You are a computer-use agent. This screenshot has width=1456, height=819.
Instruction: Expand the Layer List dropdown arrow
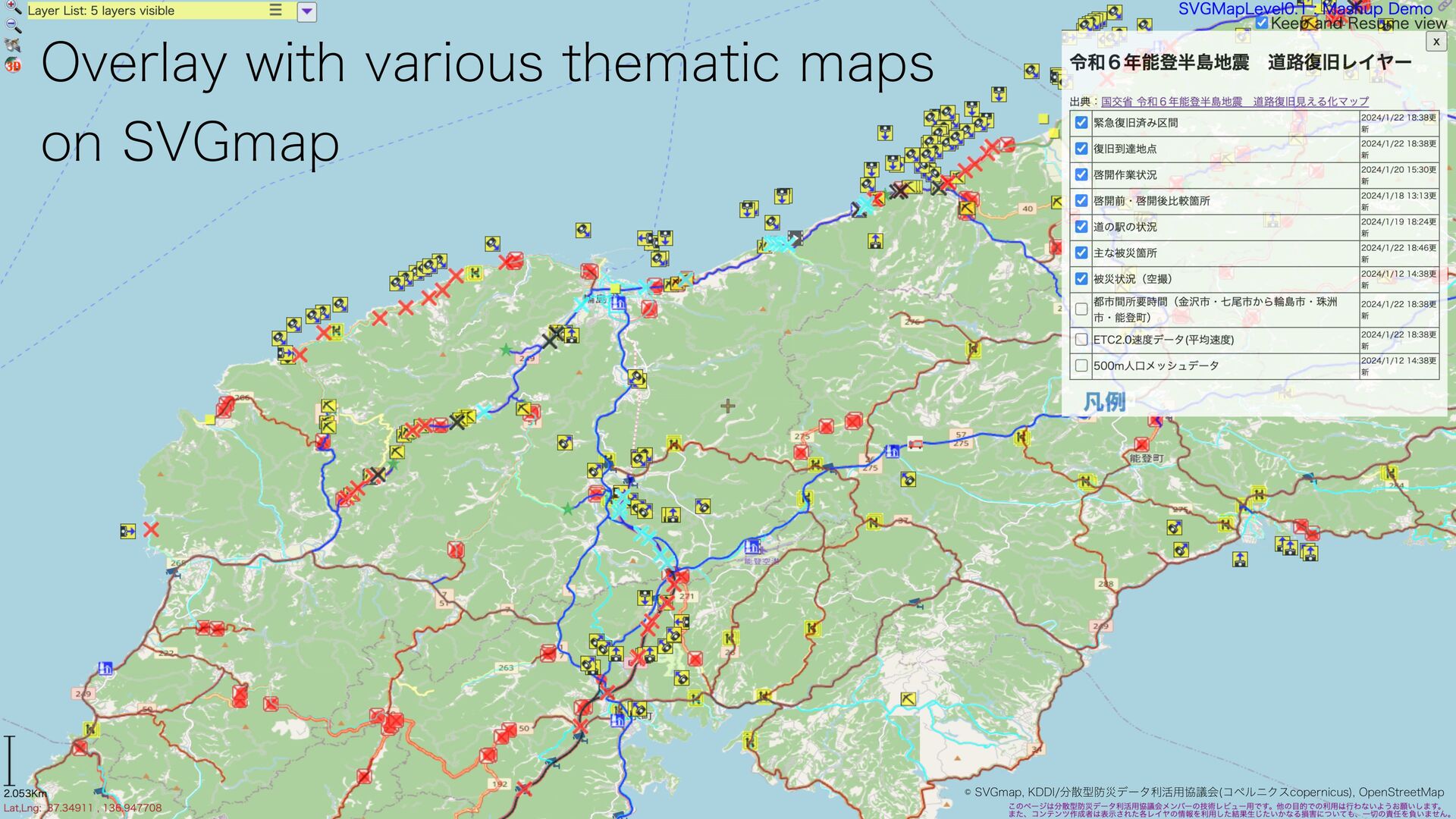(306, 11)
